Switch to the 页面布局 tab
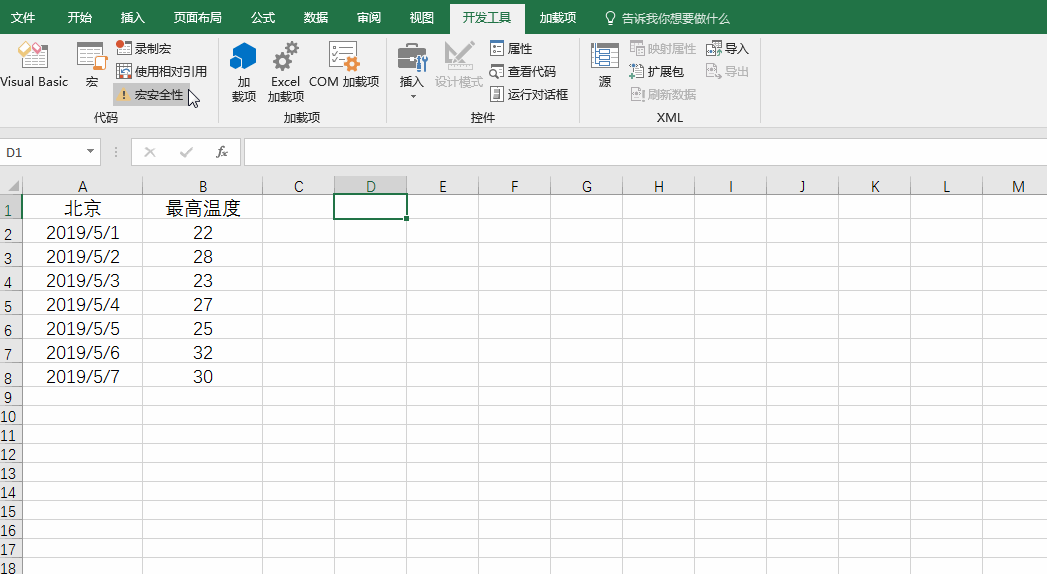 pos(198,18)
